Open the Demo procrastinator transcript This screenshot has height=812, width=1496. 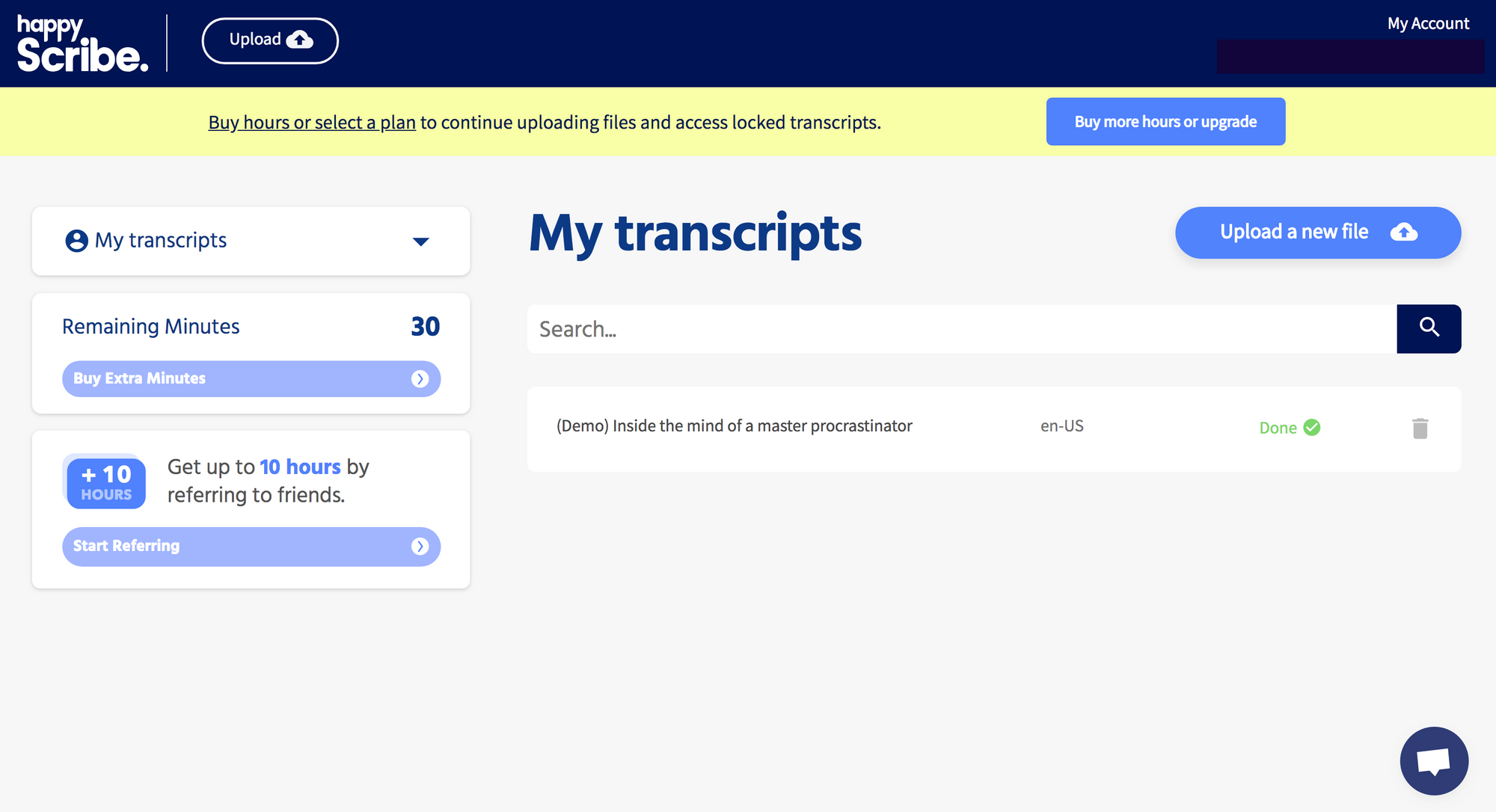pyautogui.click(x=734, y=426)
